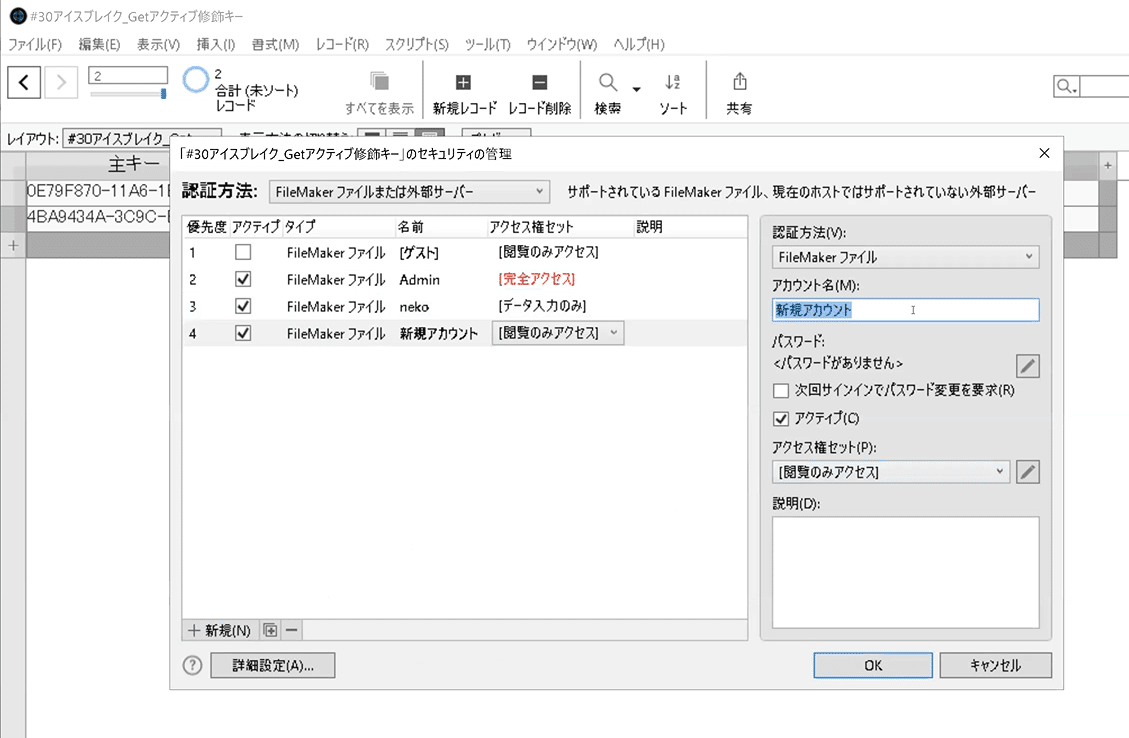Click 完全アクセス privilege text
This screenshot has height=738, width=1129.
coord(536,279)
